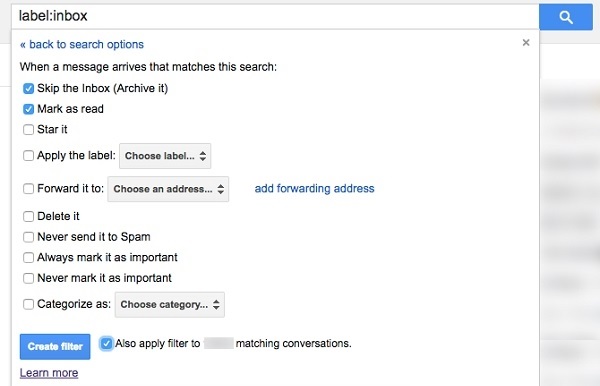This screenshot has height=386, width=600.
Task: Open the Choose category dropdown
Action: click(170, 305)
